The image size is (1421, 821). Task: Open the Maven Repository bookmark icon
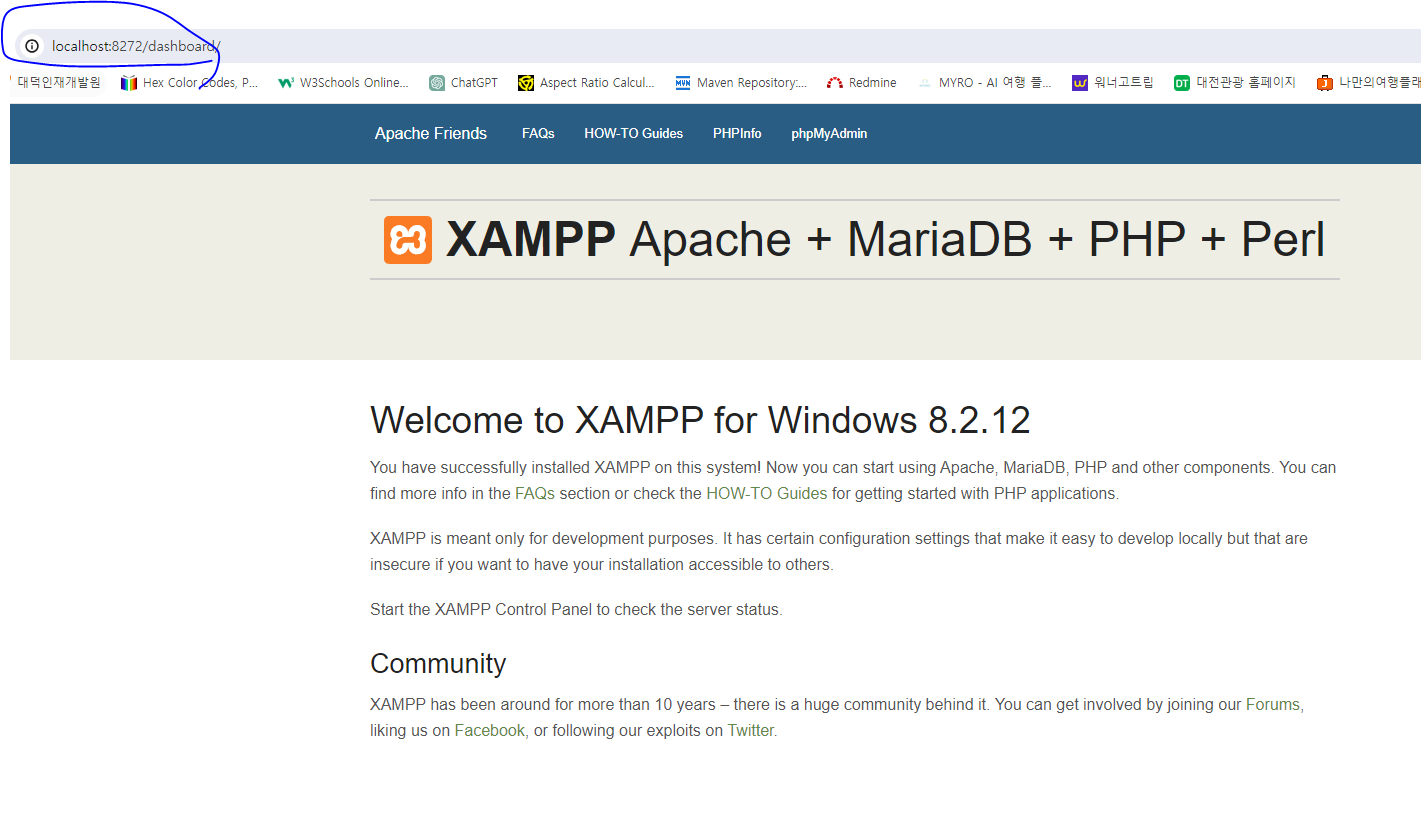point(683,83)
